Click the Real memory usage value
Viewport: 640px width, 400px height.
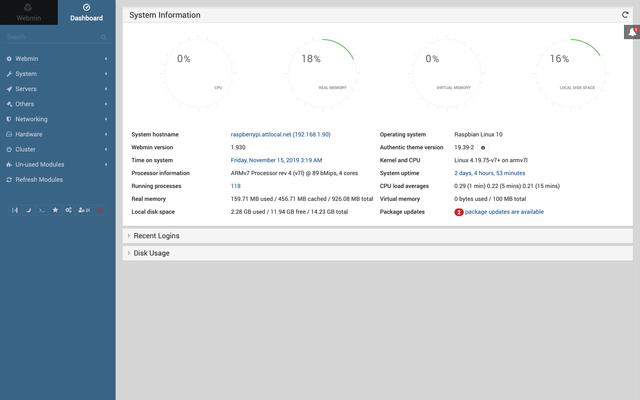click(x=302, y=199)
